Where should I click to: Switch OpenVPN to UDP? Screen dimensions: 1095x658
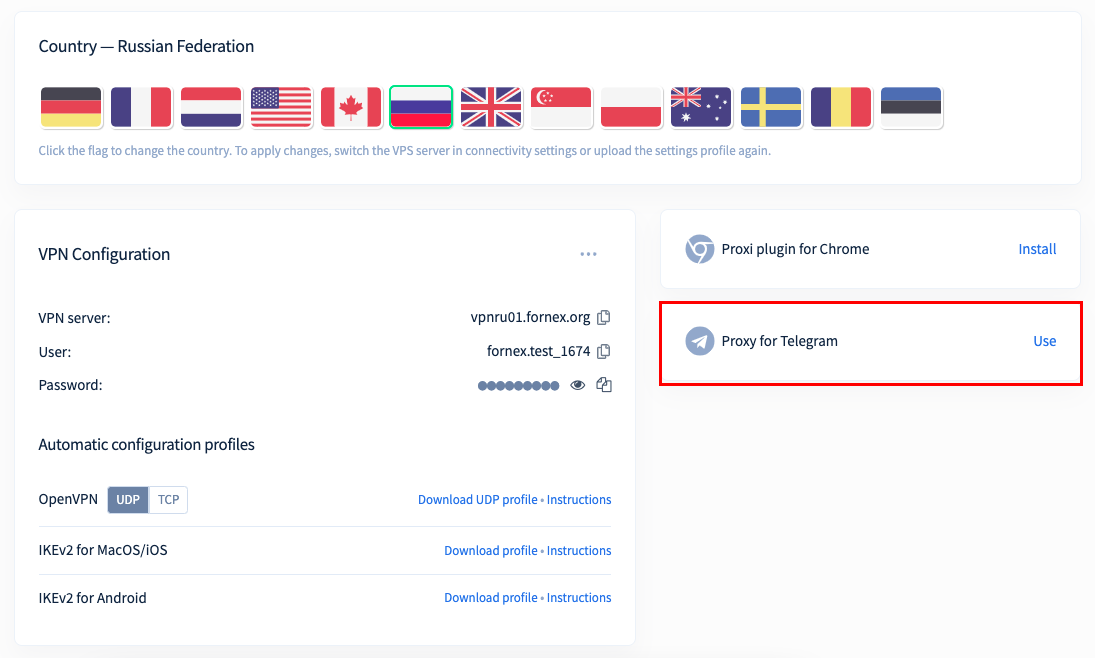point(128,499)
